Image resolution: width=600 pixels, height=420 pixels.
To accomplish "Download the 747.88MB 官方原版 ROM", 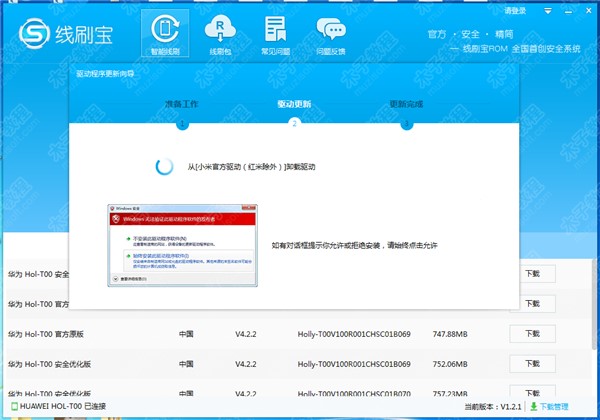I will [525, 334].
